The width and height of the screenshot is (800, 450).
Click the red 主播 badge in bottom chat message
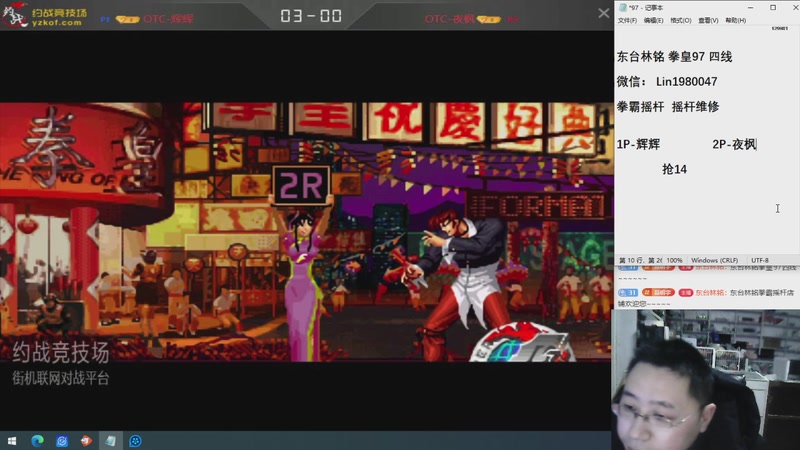pyautogui.click(x=686, y=293)
